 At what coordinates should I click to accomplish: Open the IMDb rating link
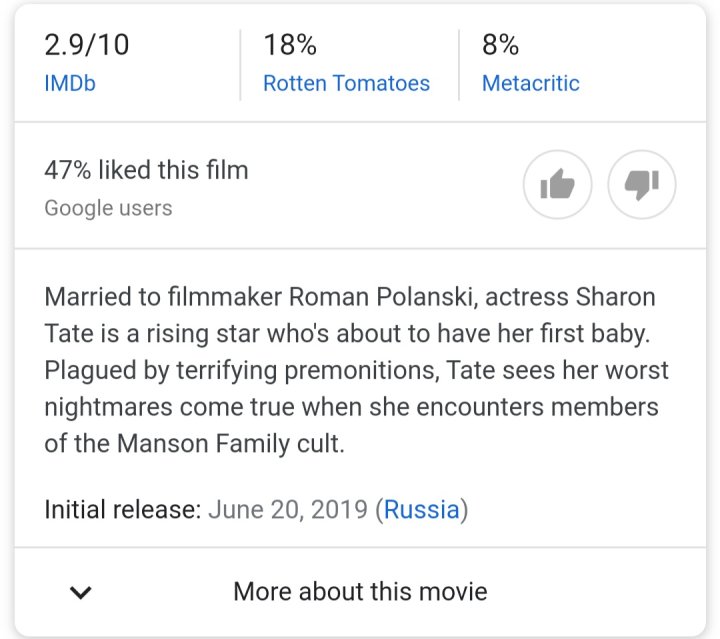[x=70, y=84]
